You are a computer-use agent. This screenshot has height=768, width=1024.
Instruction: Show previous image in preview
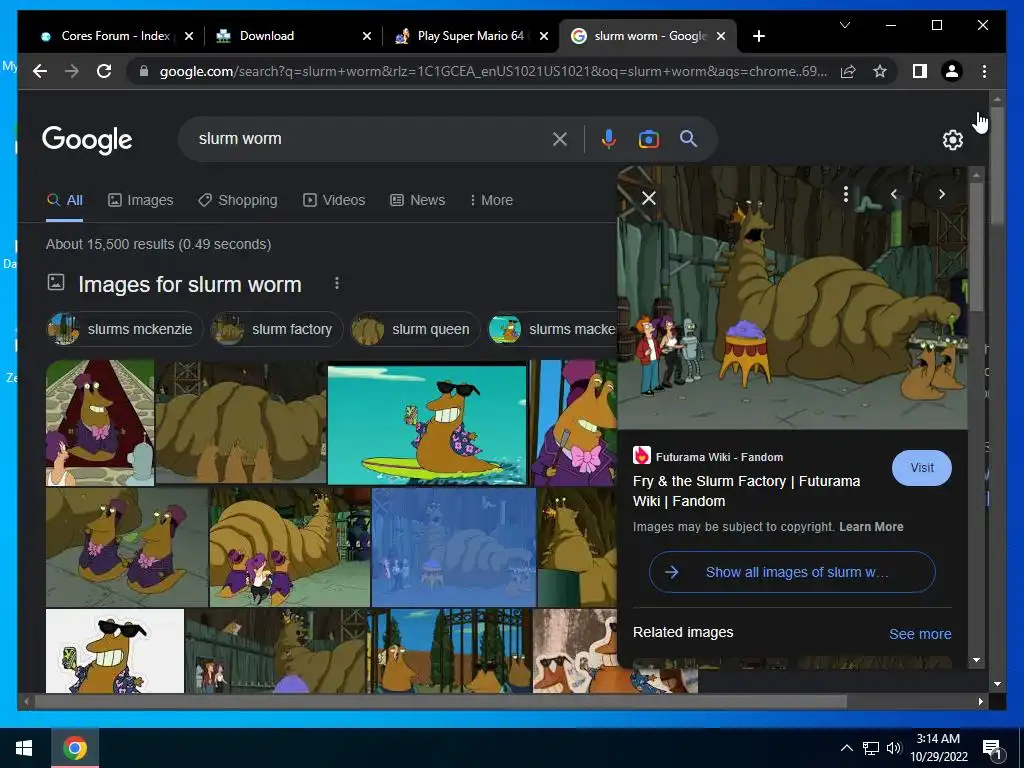point(894,194)
